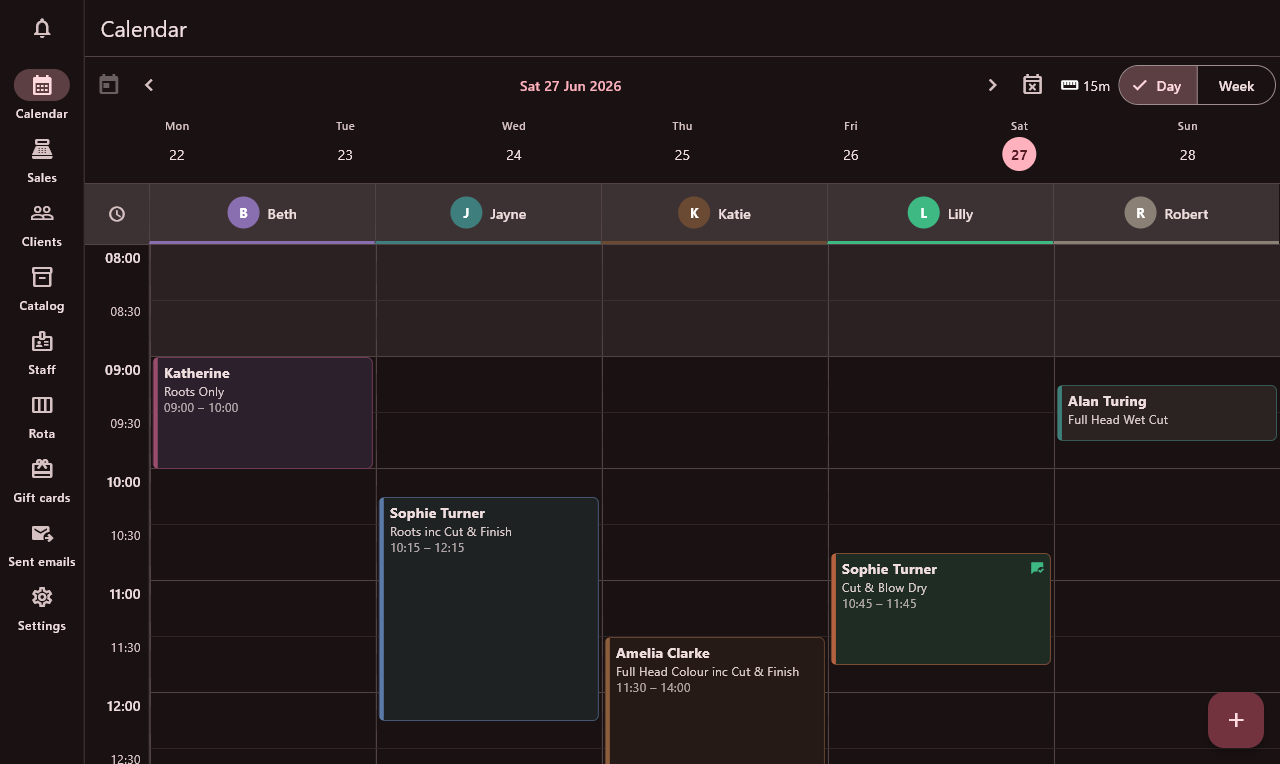Click the cancelled appointments calendar-x icon

coord(1033,85)
